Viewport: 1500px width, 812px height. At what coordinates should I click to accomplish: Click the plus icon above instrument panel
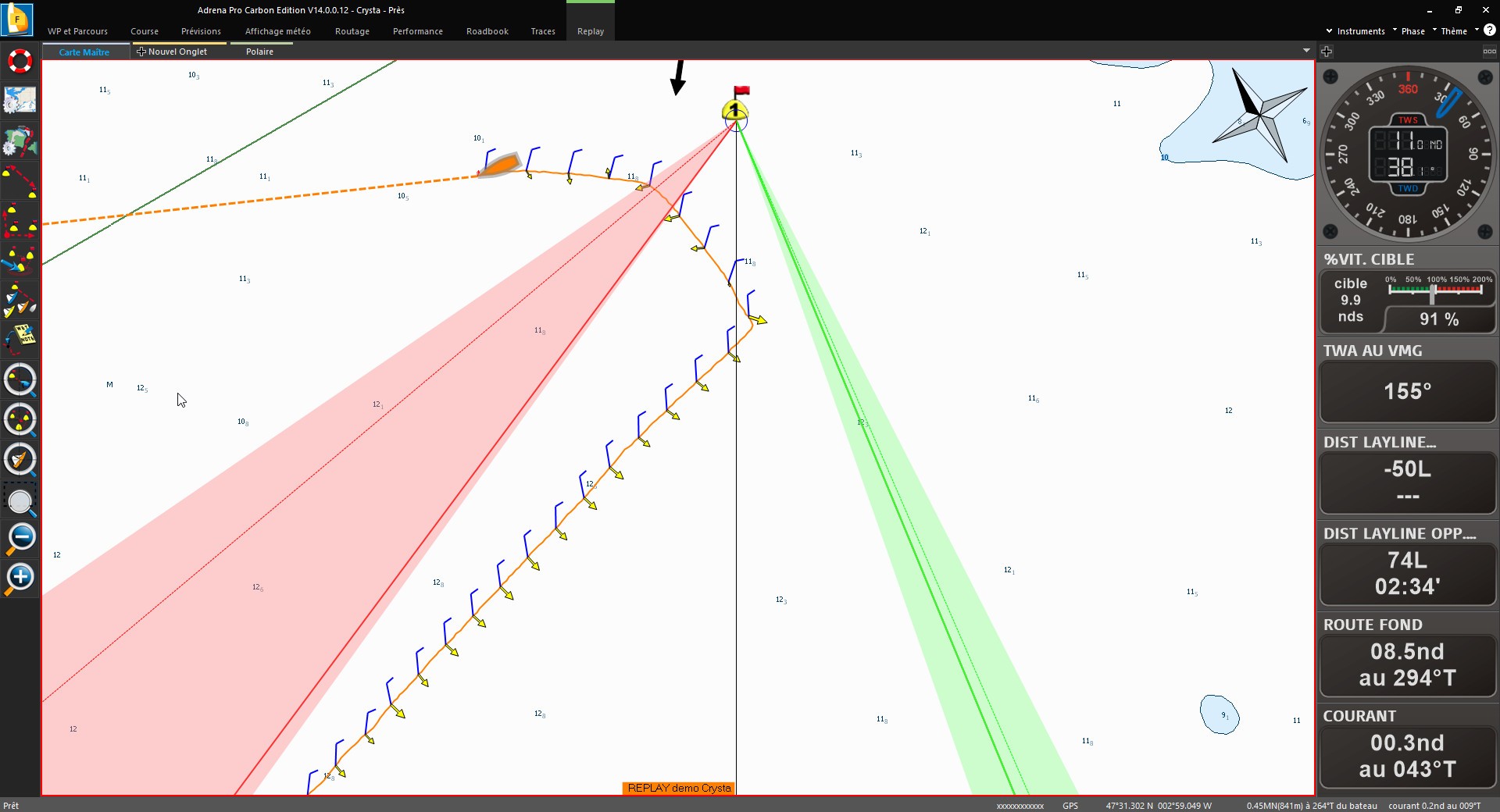[1327, 52]
